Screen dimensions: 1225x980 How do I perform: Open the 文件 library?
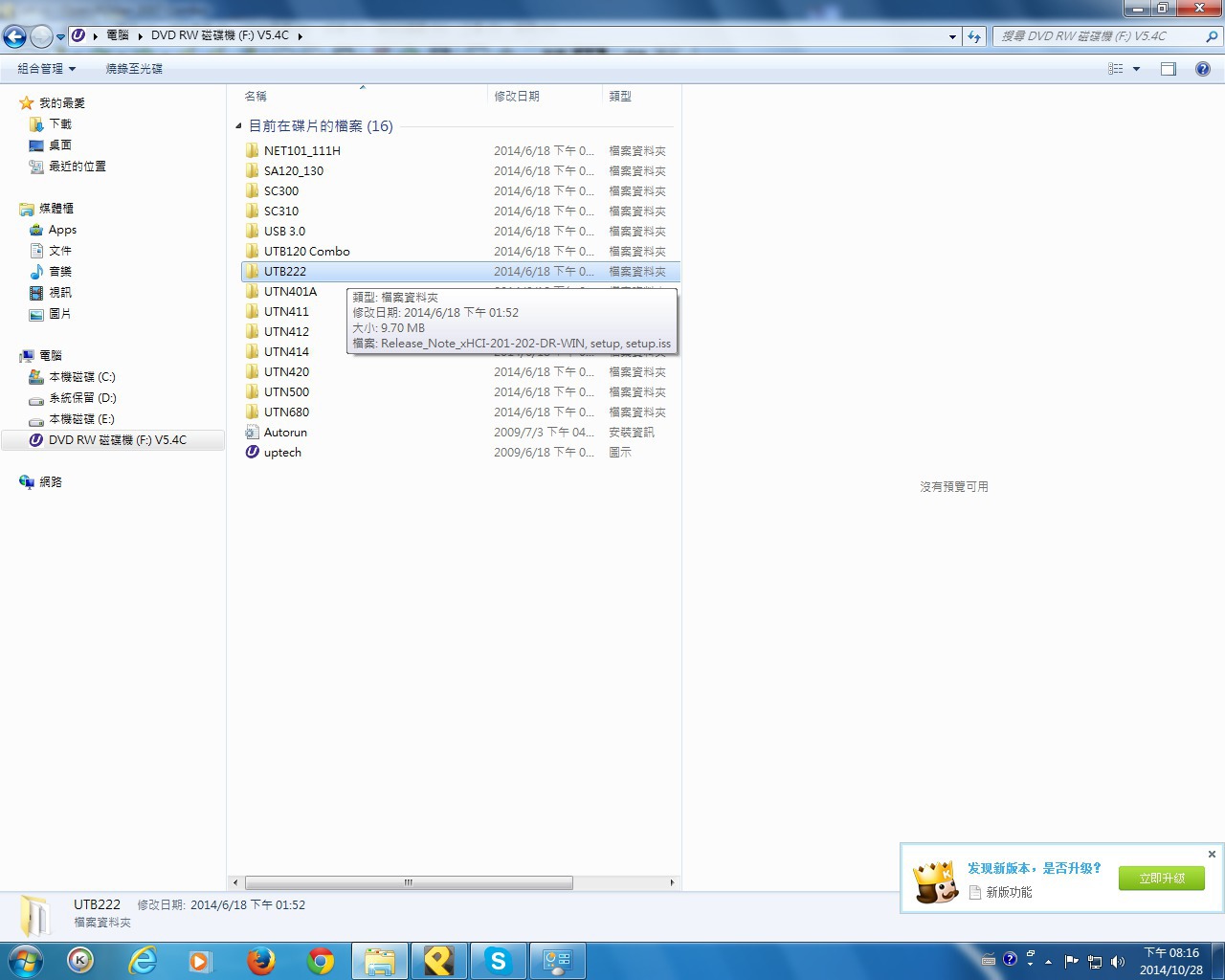click(60, 250)
